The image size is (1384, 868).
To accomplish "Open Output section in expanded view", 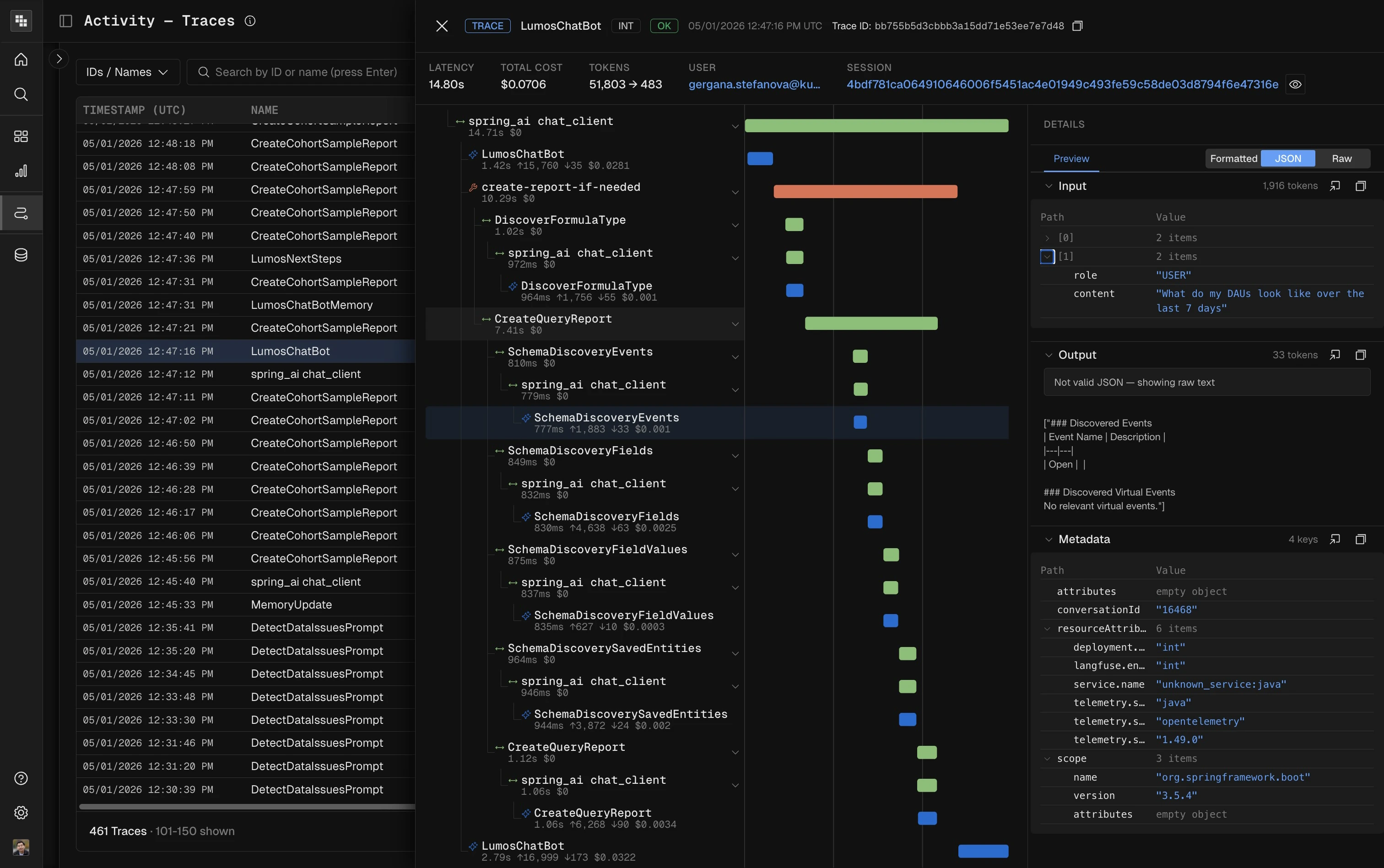I will tap(1335, 355).
